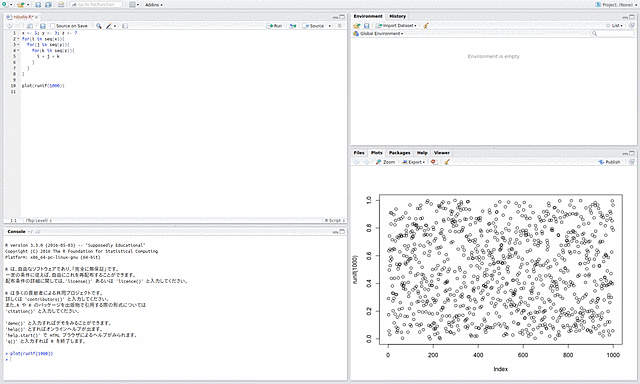Click the console input prompt line
640x384 pixels.
176,360
